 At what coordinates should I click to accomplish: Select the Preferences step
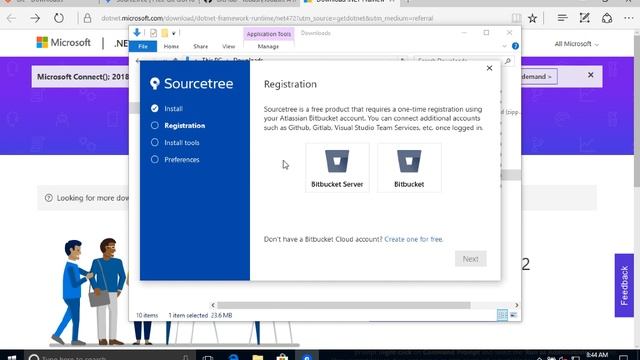click(x=182, y=160)
